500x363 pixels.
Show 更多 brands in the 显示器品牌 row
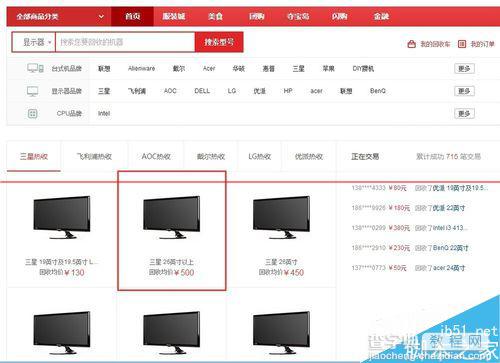pos(464,91)
